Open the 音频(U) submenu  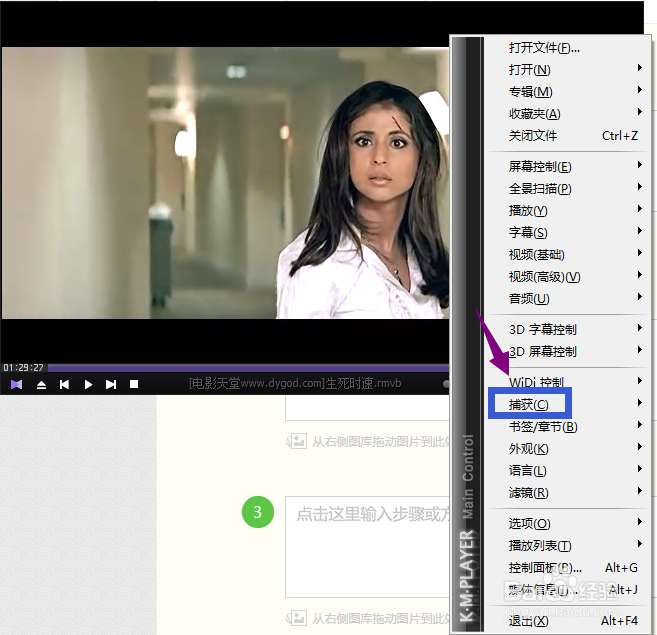566,299
